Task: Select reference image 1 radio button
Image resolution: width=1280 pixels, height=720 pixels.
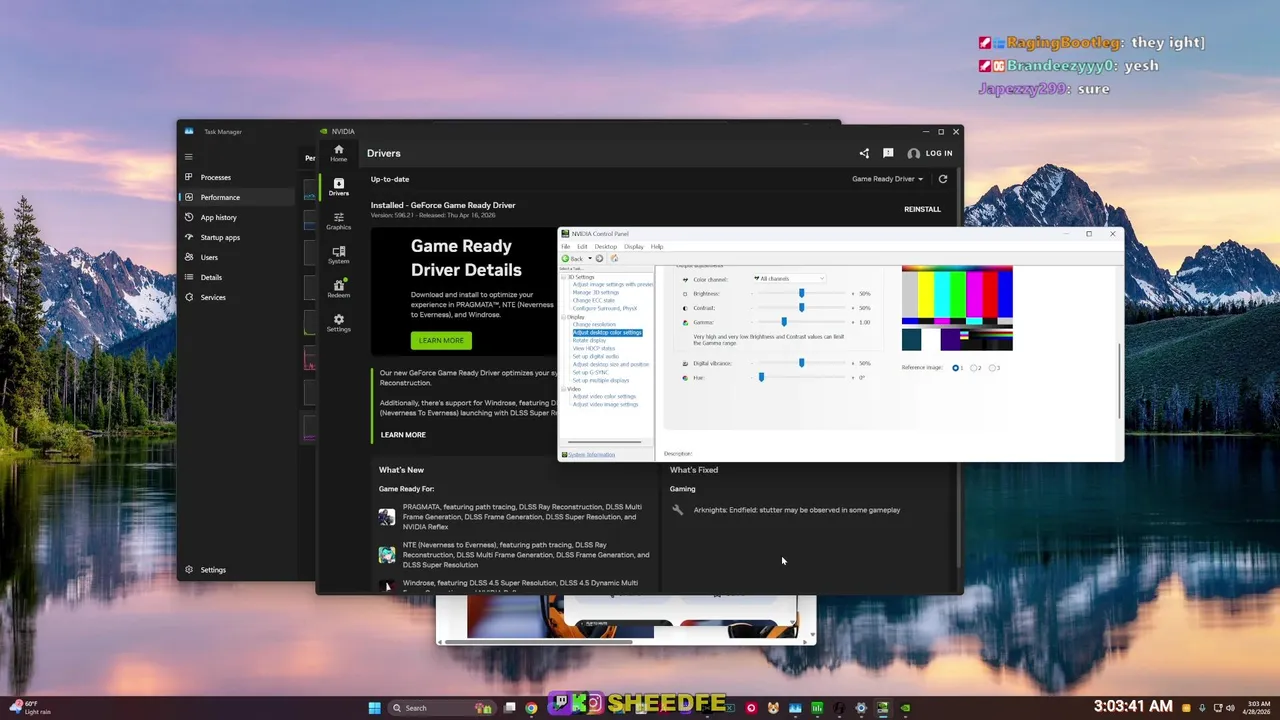Action: pos(956,368)
